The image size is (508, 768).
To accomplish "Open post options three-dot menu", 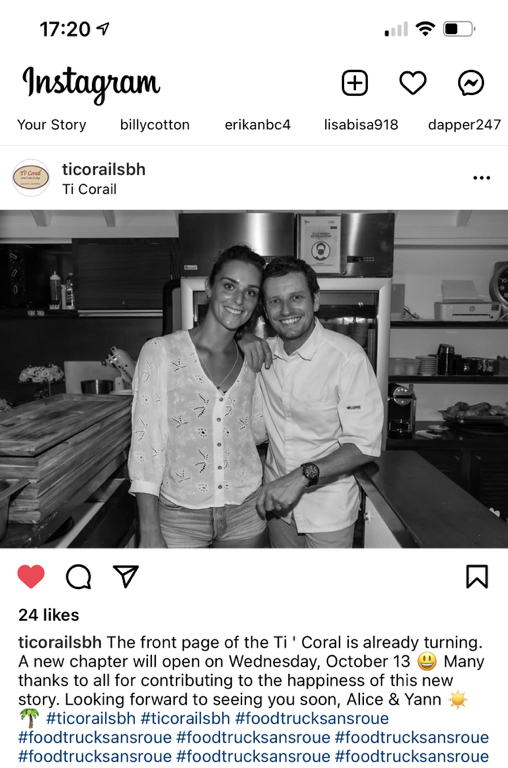I will pos(482,178).
